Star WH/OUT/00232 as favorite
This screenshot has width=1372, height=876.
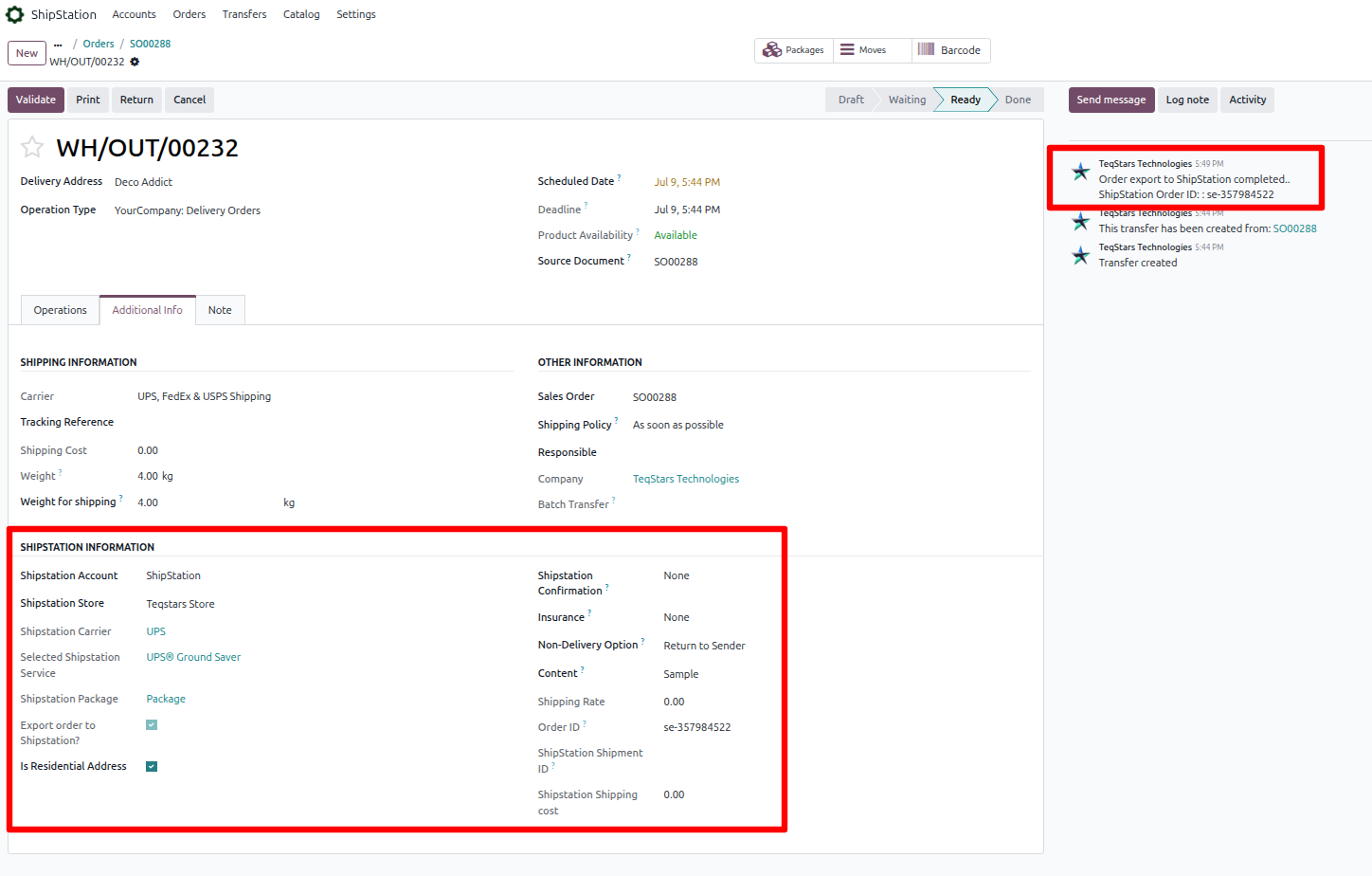pyautogui.click(x=32, y=147)
